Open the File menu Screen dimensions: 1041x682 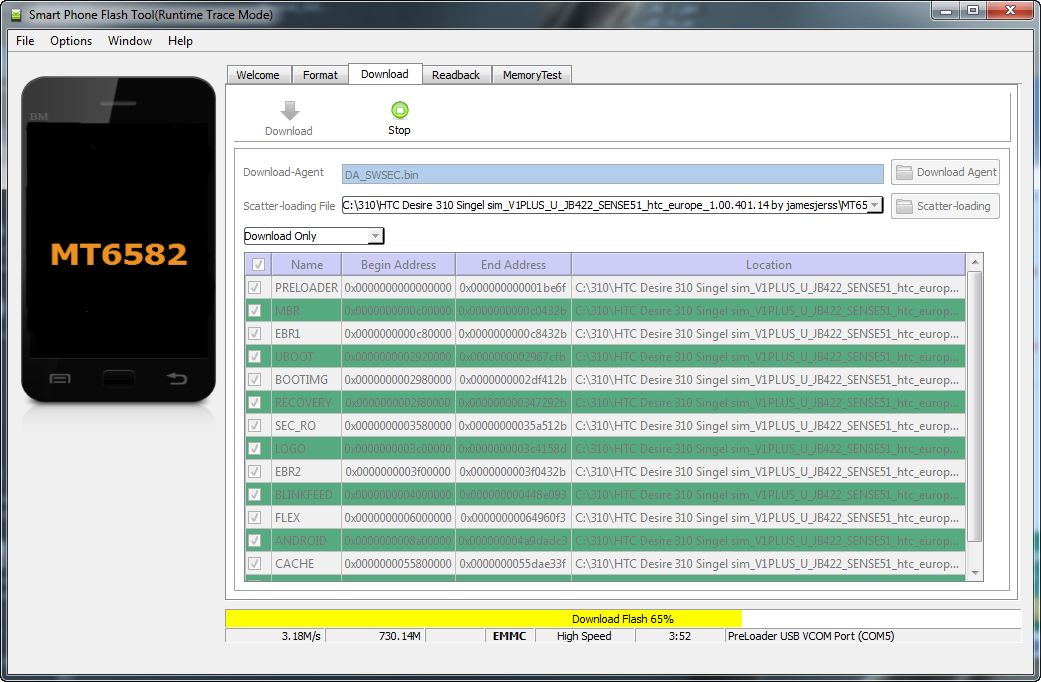[25, 41]
